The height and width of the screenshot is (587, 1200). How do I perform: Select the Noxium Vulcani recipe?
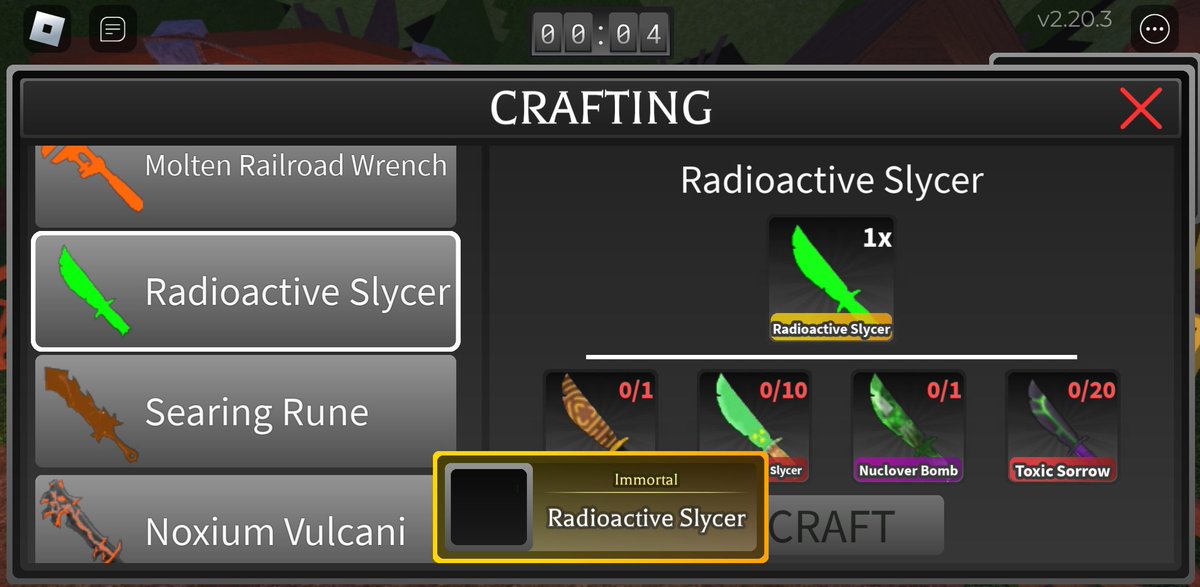(x=246, y=520)
